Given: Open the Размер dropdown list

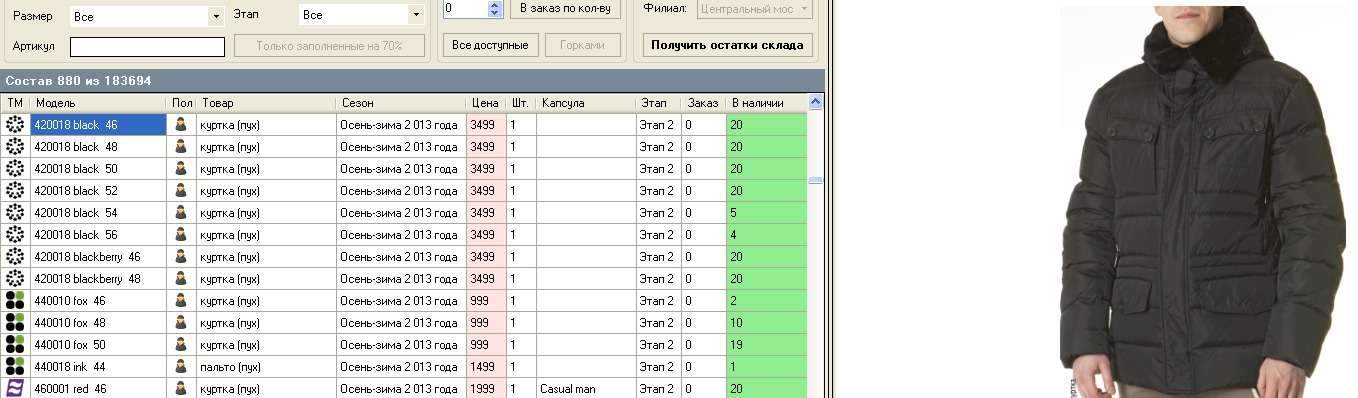Looking at the screenshot, I should coord(216,16).
